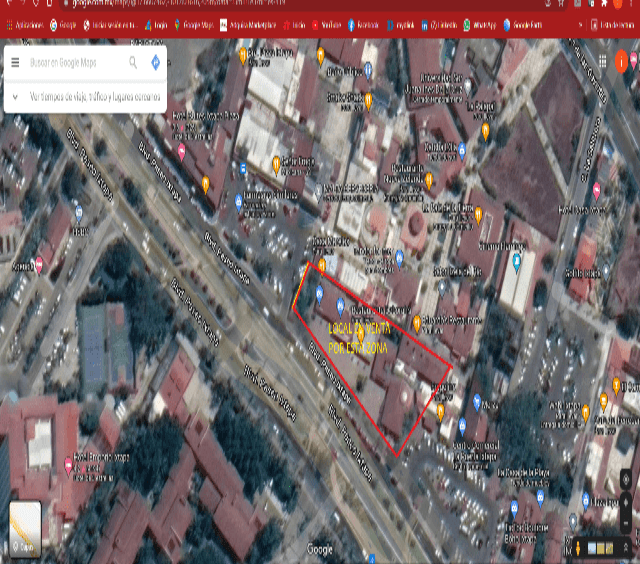This screenshot has width=640, height=564.
Task: Open the Google bookmark
Action: 63,25
